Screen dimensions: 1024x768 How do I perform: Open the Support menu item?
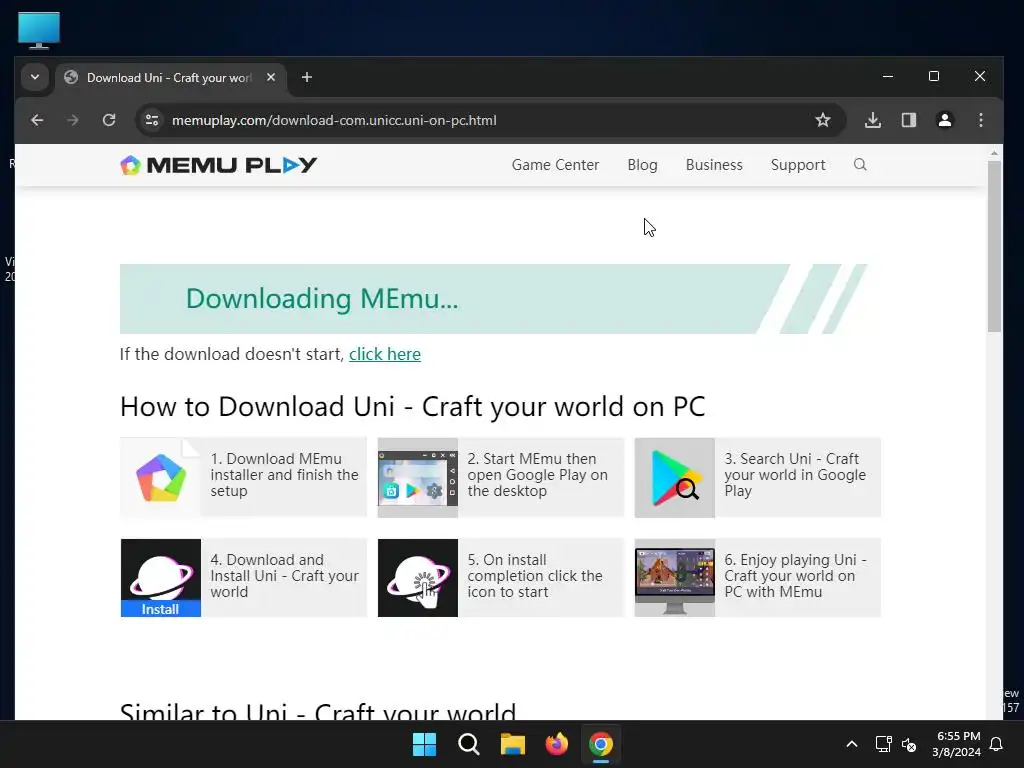(x=798, y=165)
